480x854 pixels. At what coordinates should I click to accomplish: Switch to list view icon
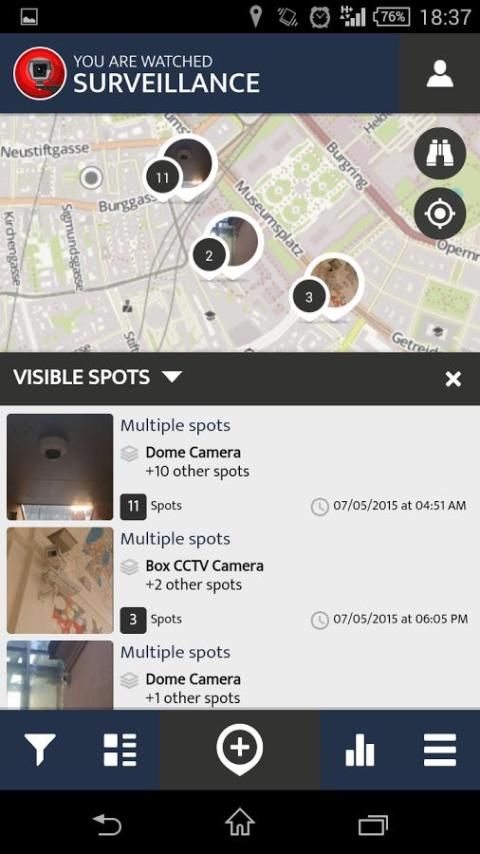120,749
